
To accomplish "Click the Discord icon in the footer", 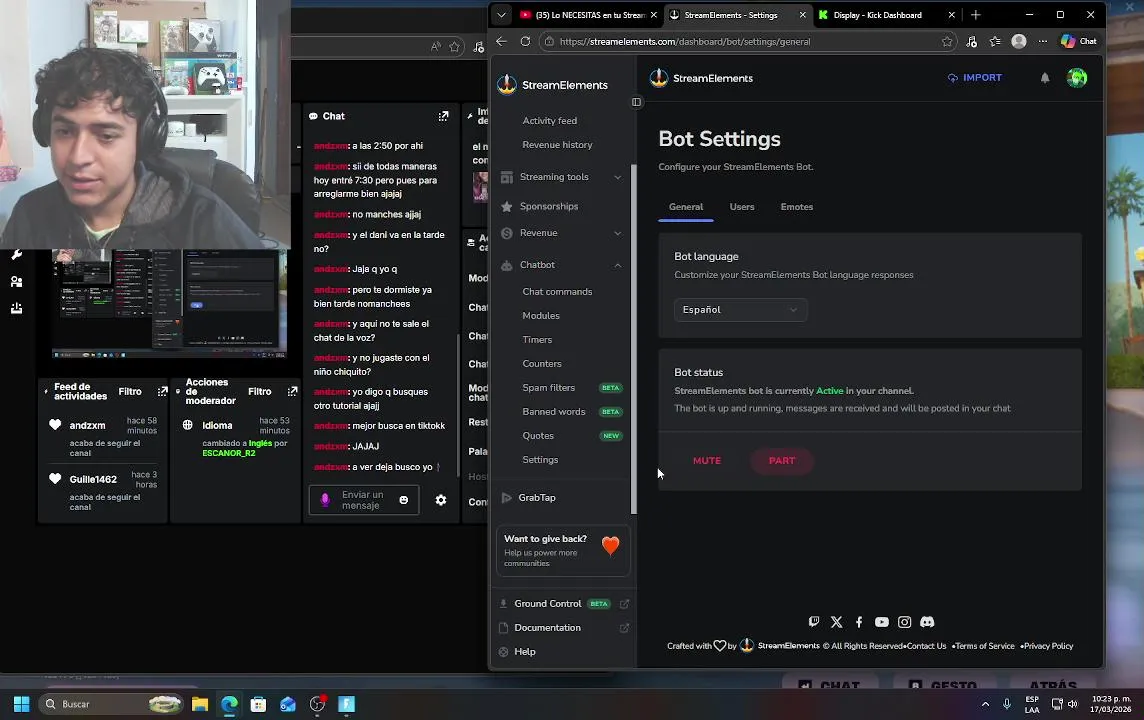I will [927, 622].
